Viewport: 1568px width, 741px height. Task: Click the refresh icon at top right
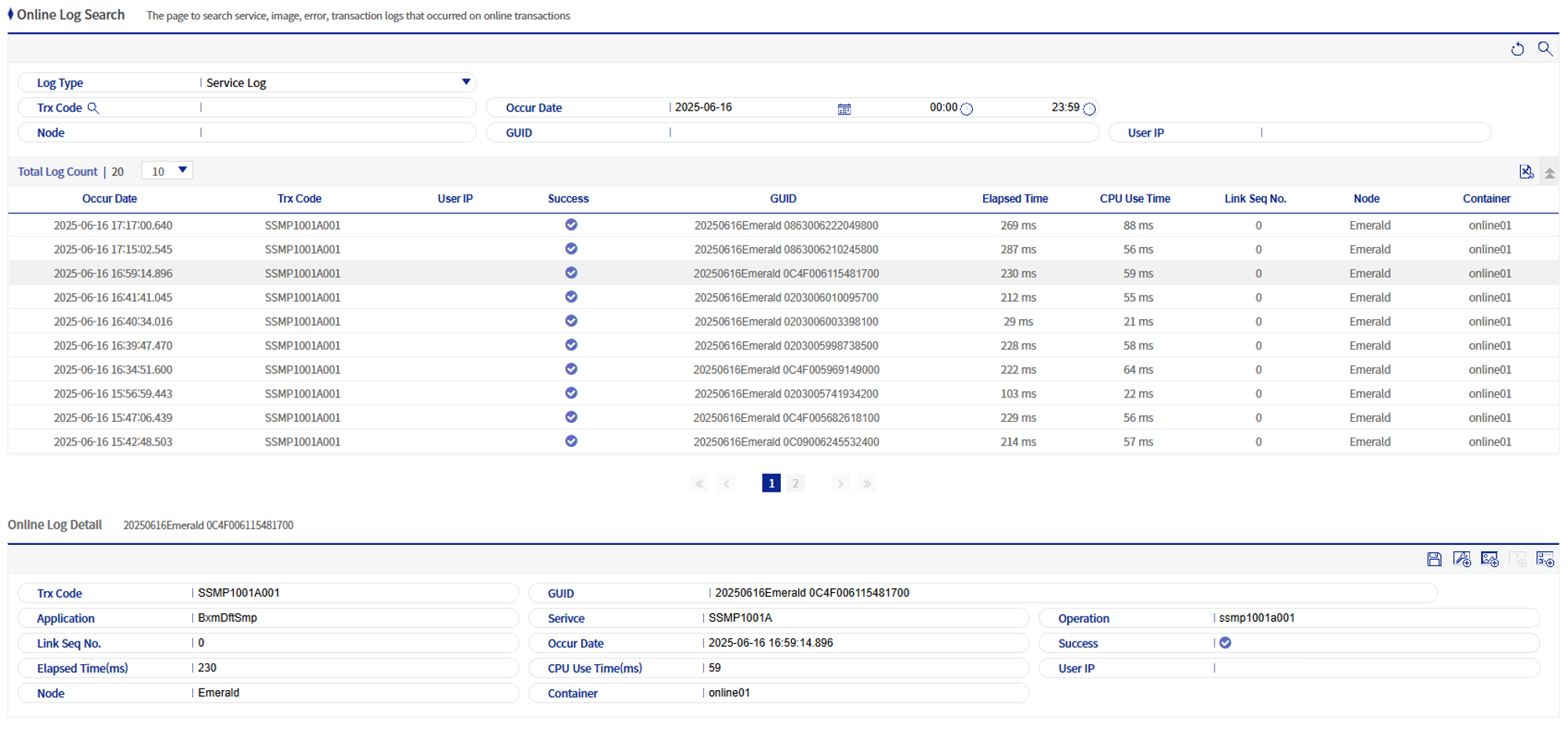click(1518, 49)
